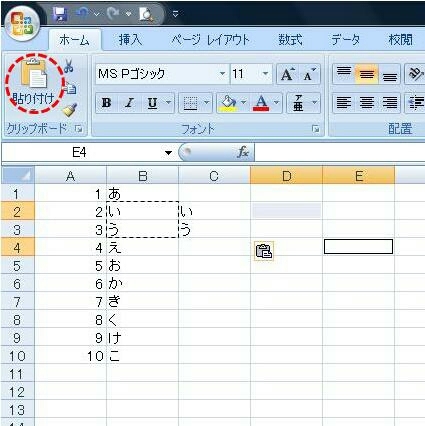Select row 10 header

[18, 356]
